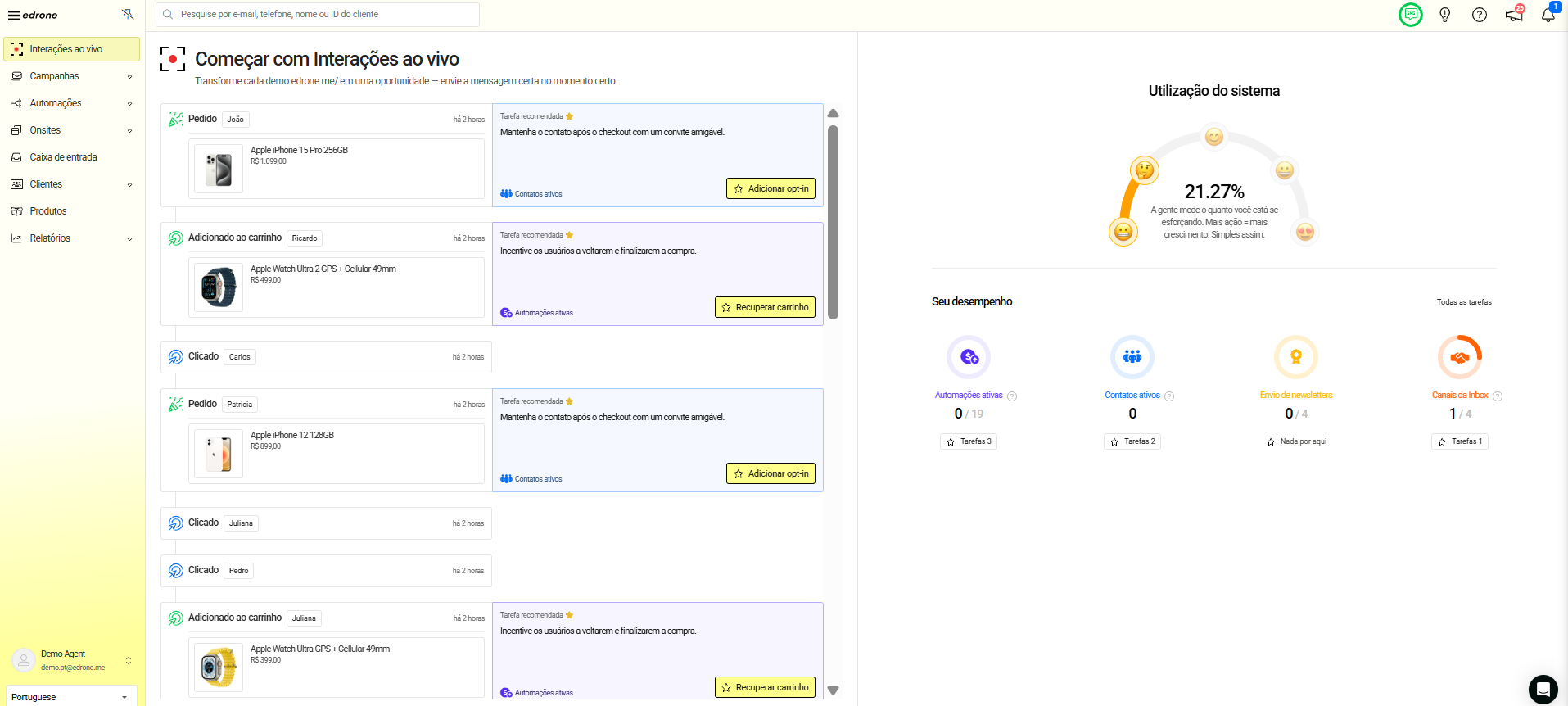Expand the Campanhas menu chevron
The width and height of the screenshot is (1568, 706).
tap(129, 76)
